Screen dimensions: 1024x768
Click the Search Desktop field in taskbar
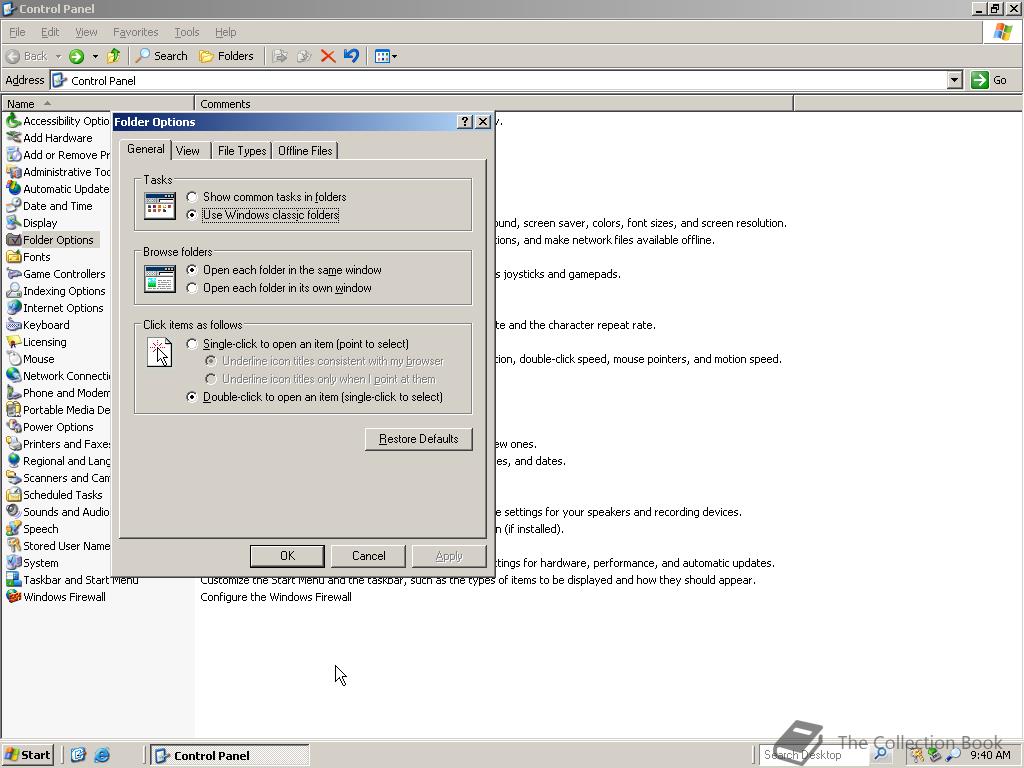tap(813, 755)
